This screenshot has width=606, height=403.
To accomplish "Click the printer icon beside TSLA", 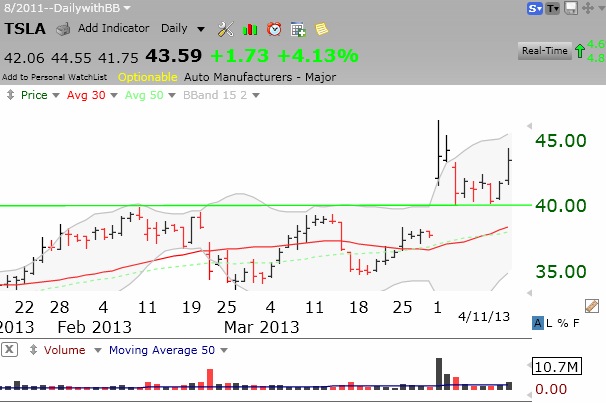I will point(63,29).
